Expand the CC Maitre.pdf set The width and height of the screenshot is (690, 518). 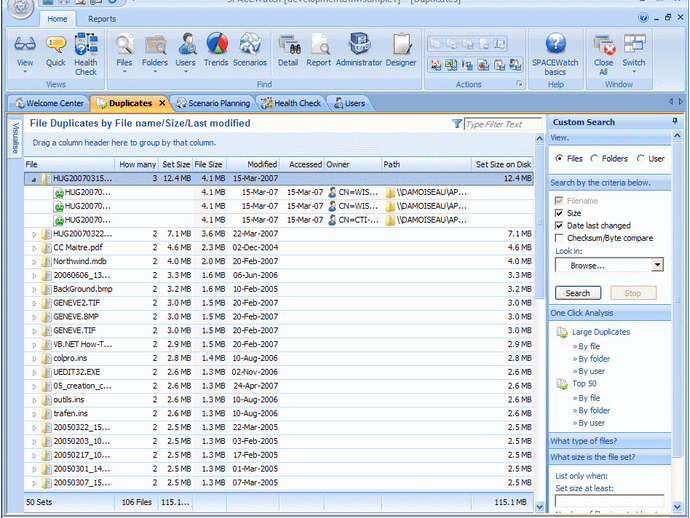click(34, 248)
